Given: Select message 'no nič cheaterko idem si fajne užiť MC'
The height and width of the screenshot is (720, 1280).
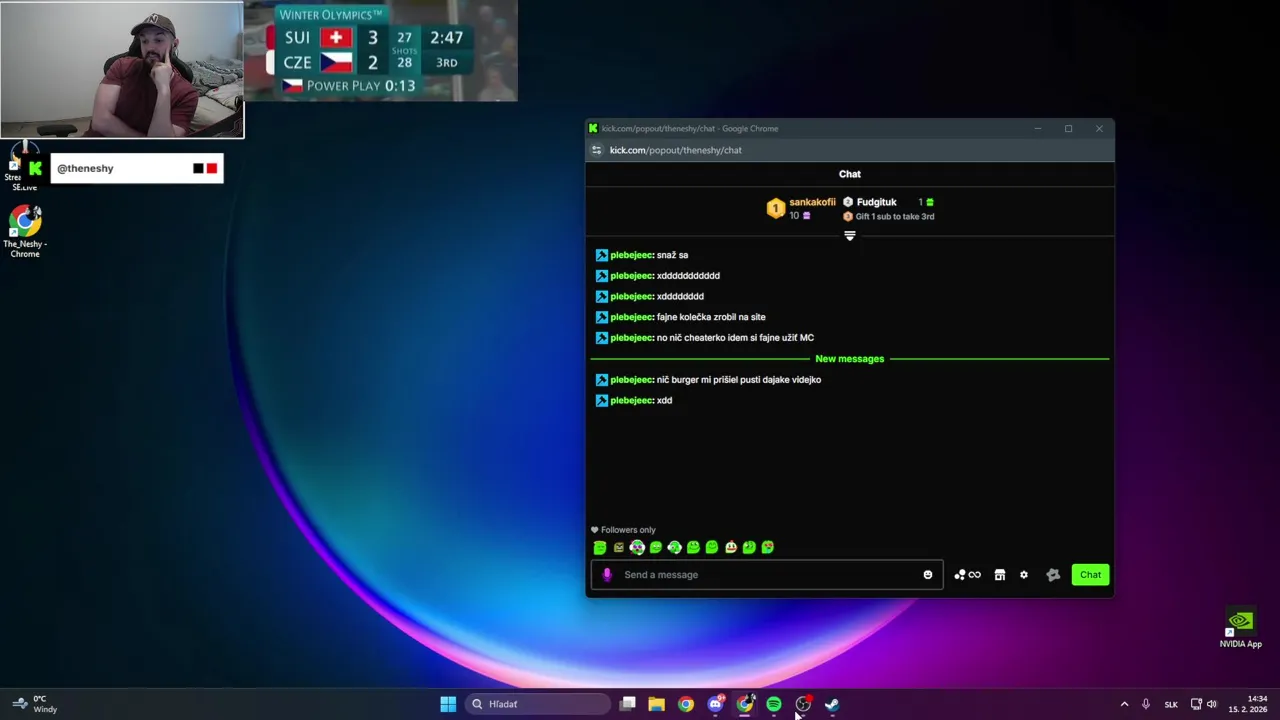Looking at the screenshot, I should pyautogui.click(x=735, y=338).
